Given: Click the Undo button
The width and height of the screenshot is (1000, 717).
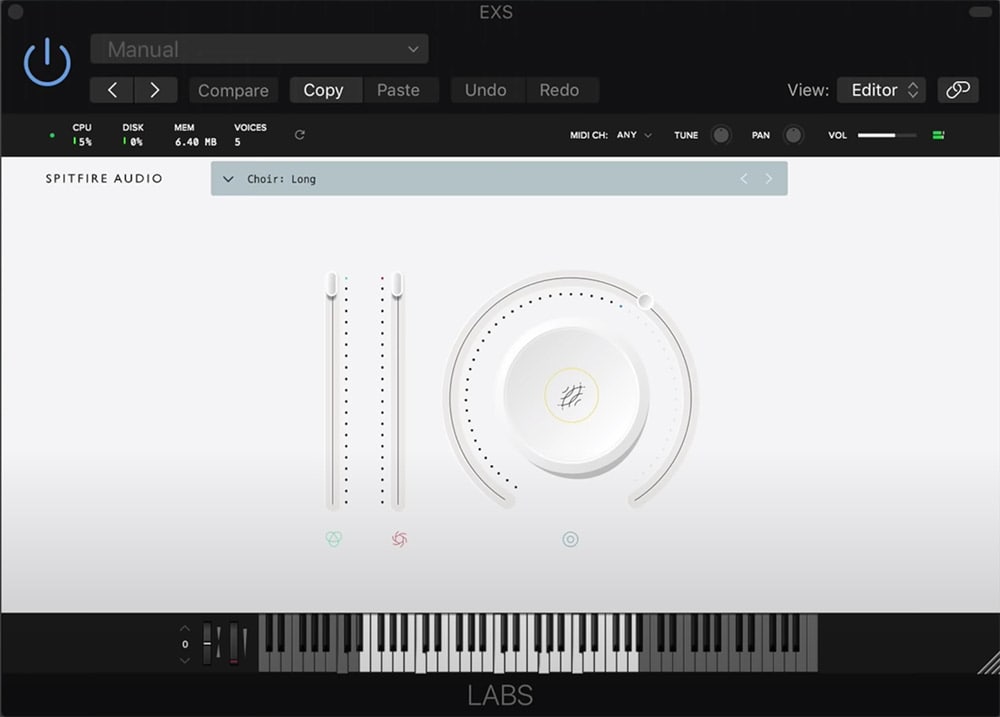Looking at the screenshot, I should (487, 90).
